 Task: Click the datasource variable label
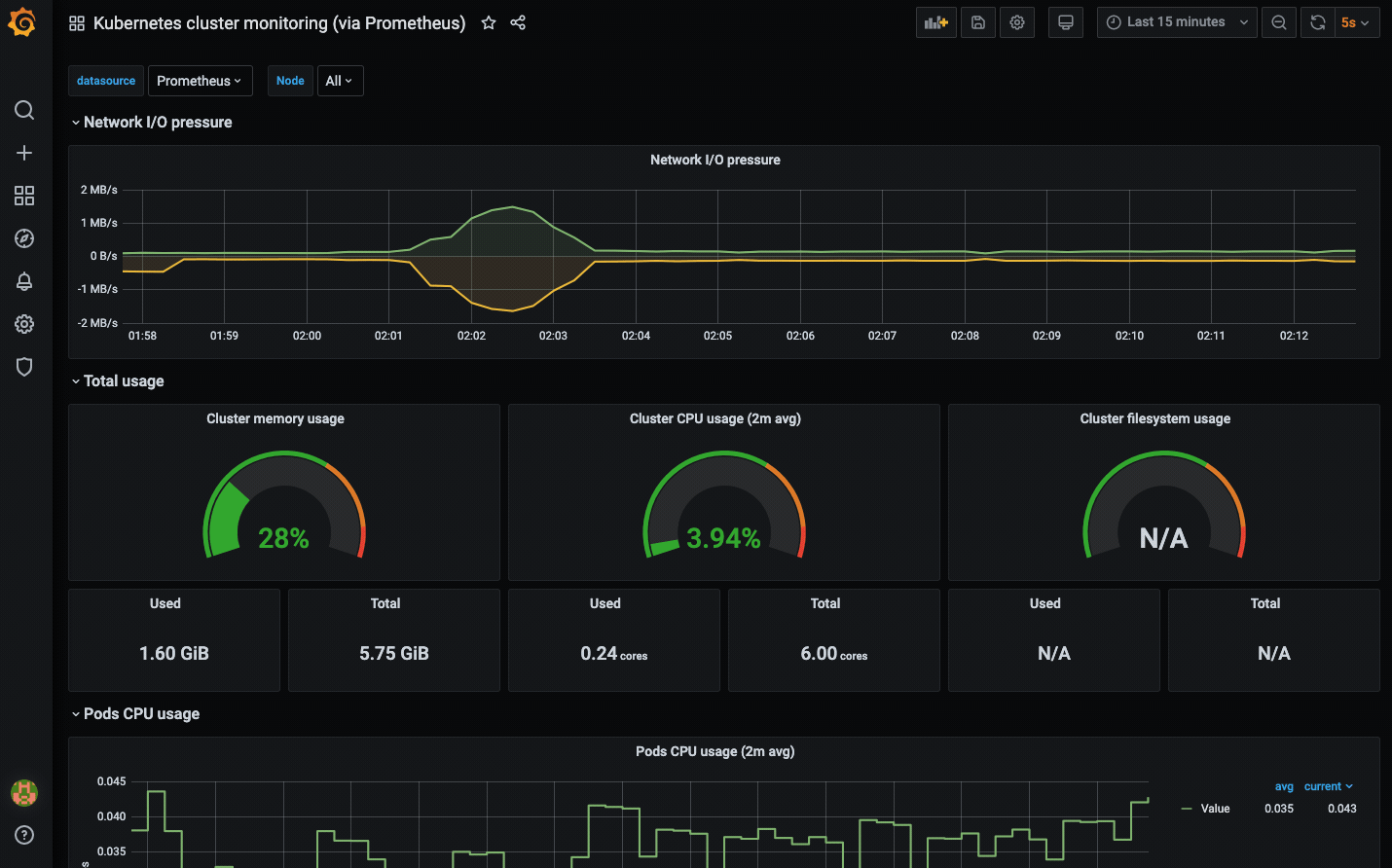105,81
